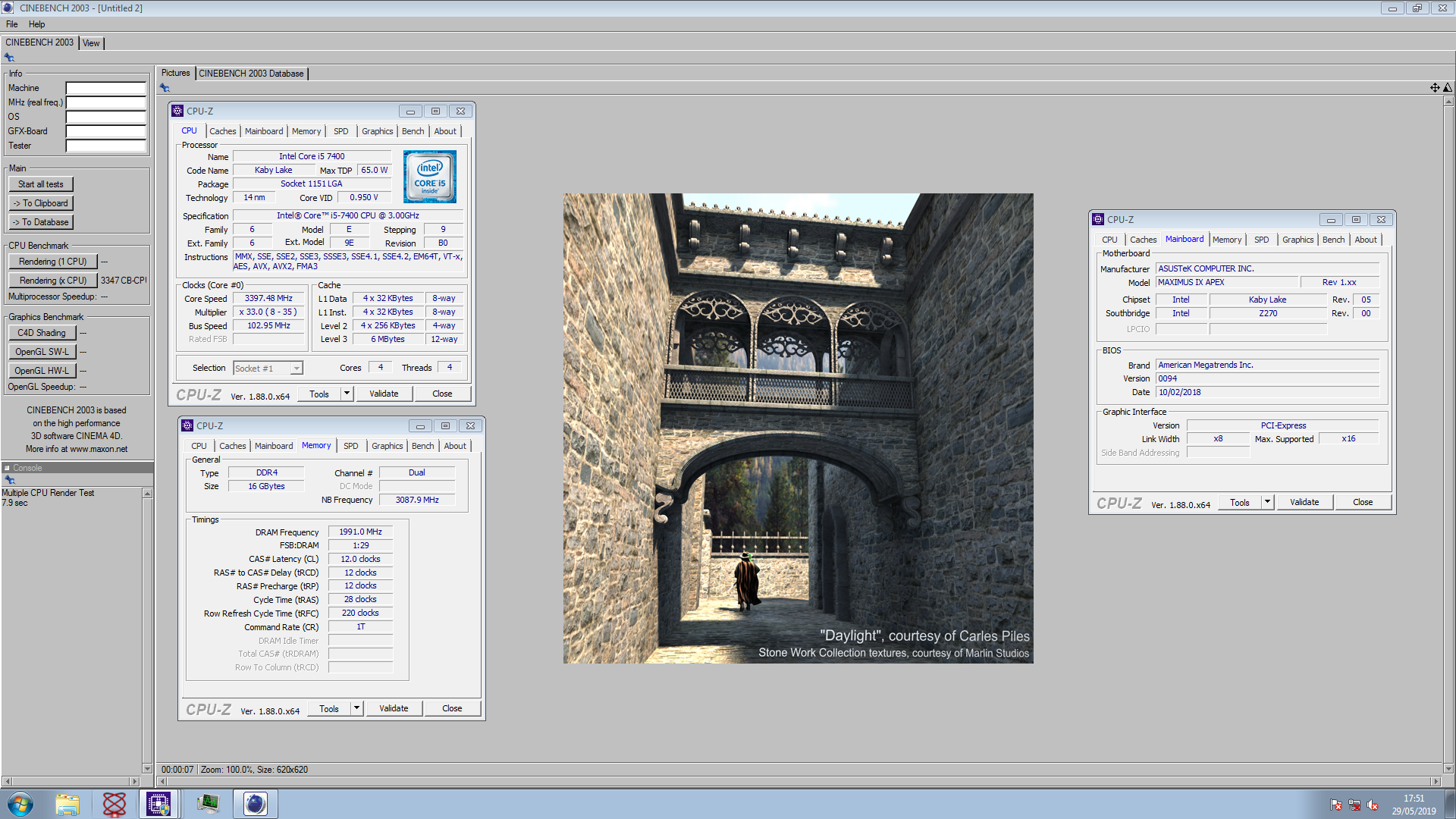Select the Pictures tab
Image resolution: width=1456 pixels, height=819 pixels.
click(x=176, y=73)
